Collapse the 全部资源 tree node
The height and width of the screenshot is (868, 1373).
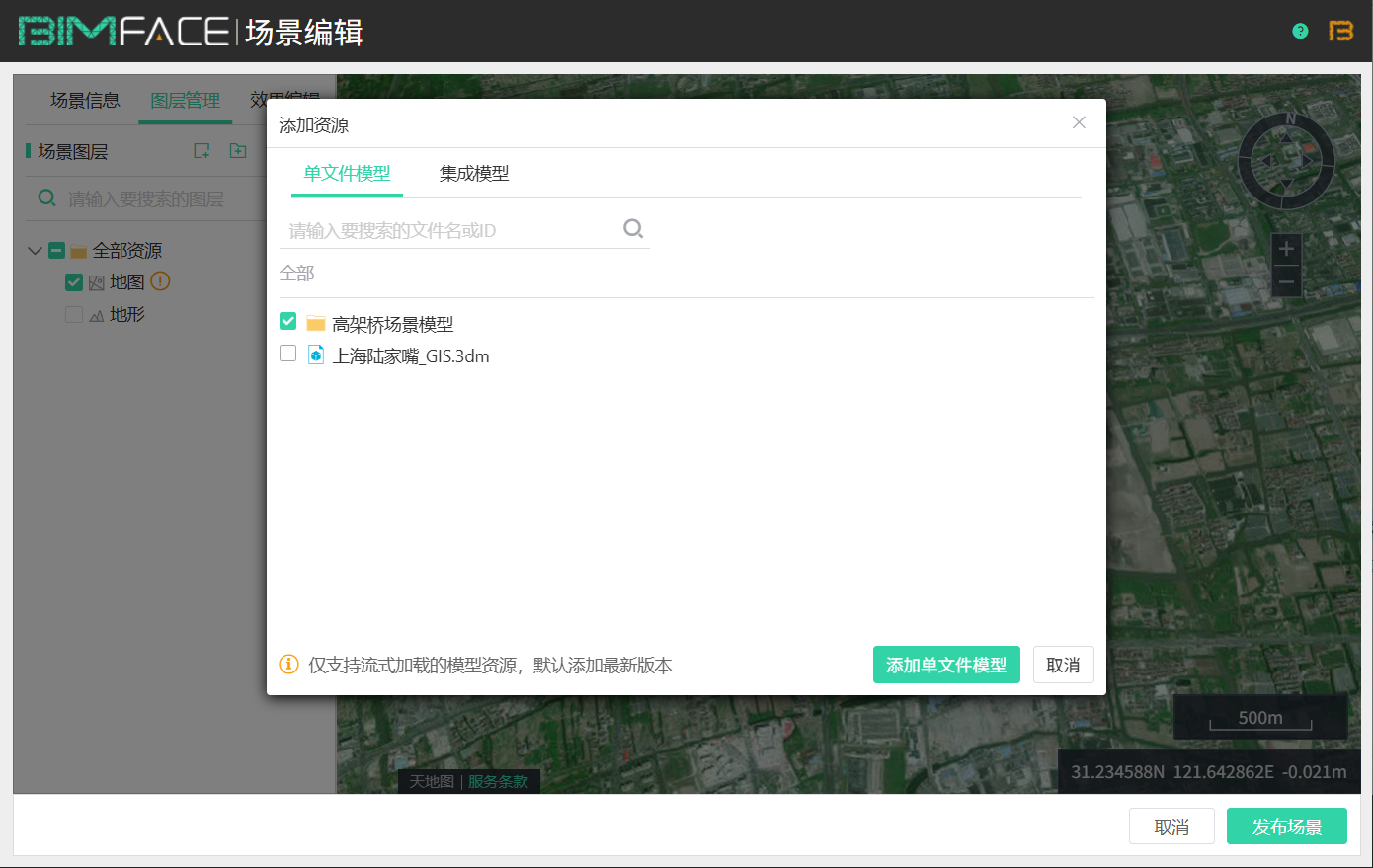(34, 250)
